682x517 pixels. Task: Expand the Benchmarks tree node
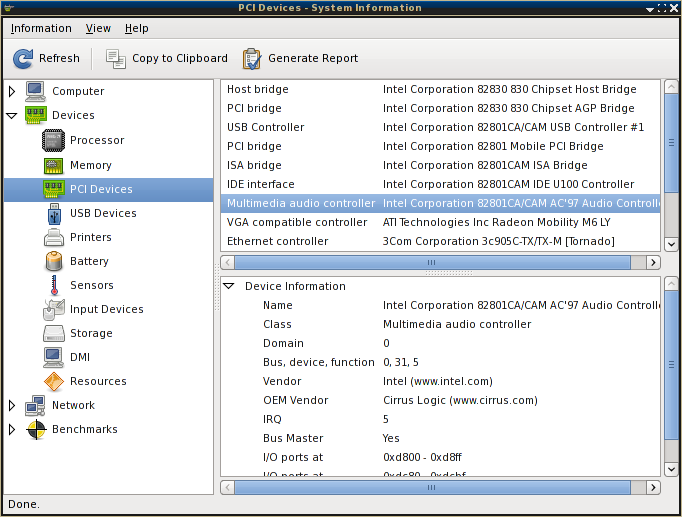click(x=12, y=430)
